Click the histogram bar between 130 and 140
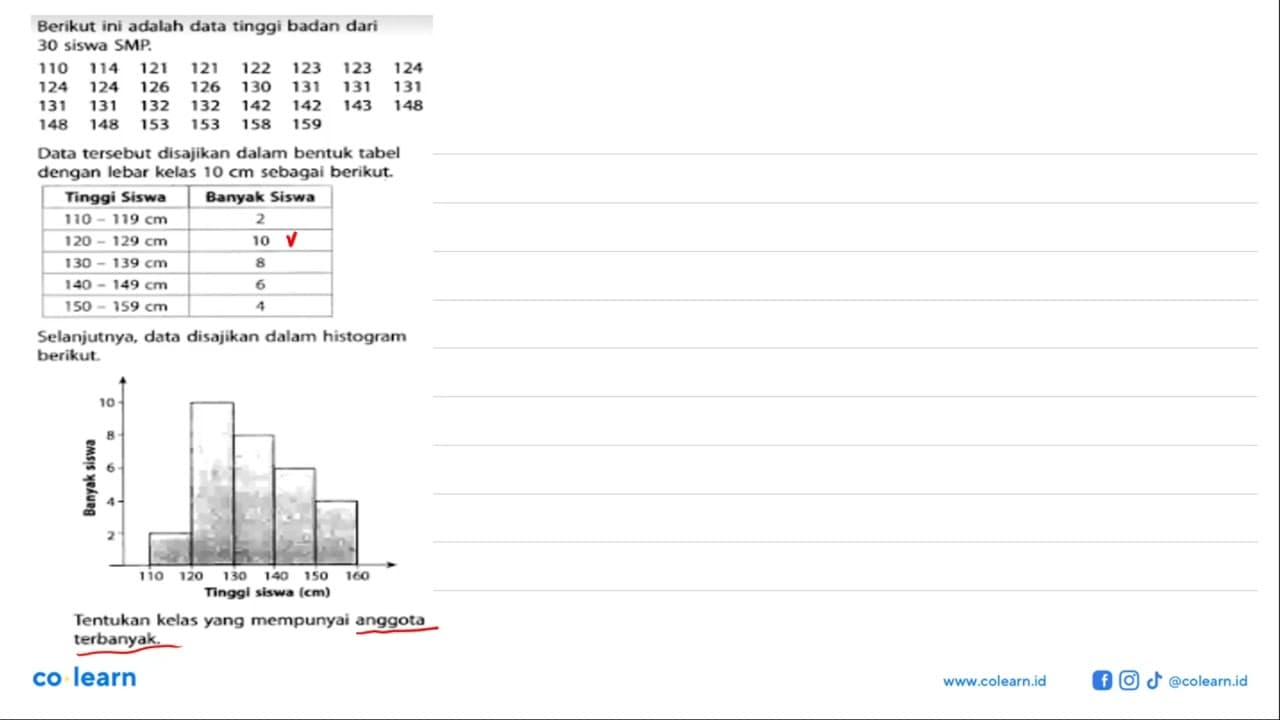This screenshot has height=720, width=1280. (x=254, y=500)
